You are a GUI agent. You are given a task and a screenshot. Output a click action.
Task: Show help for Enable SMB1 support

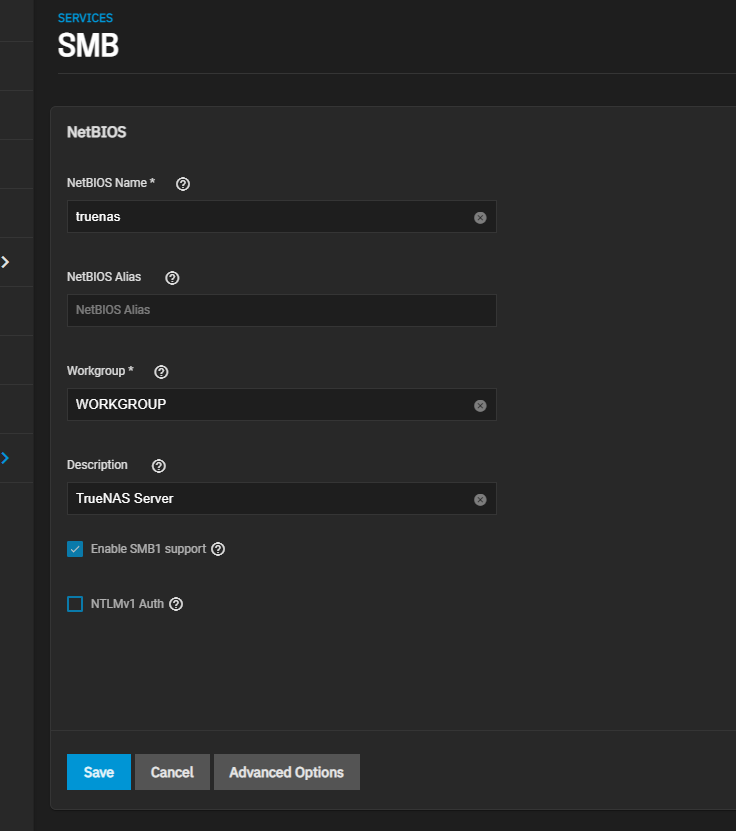coord(218,549)
